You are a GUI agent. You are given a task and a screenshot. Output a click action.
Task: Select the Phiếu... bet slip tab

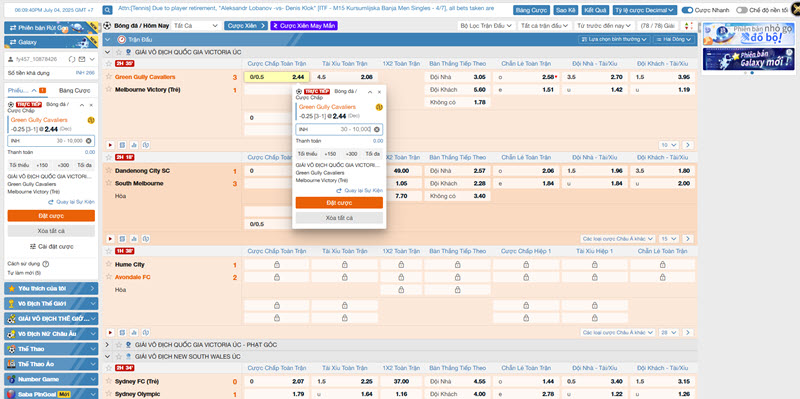pyautogui.click(x=26, y=90)
